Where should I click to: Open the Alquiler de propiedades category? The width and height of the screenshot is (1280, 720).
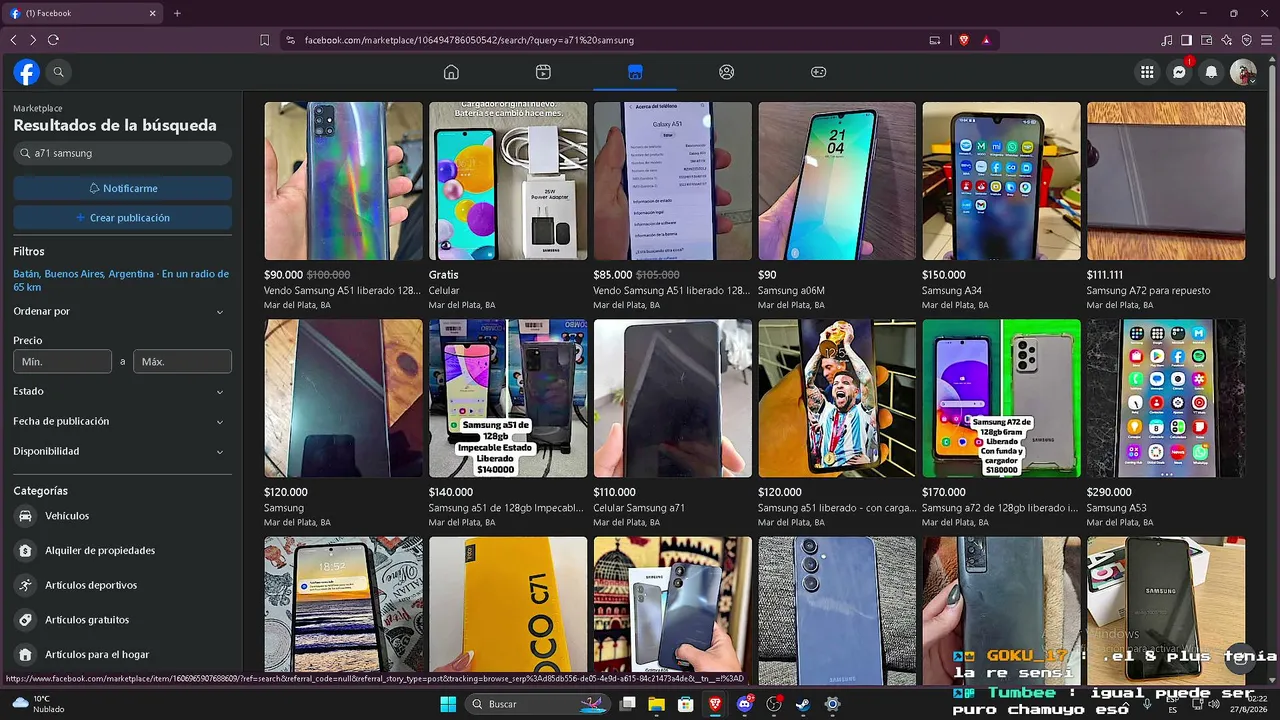click(122, 550)
